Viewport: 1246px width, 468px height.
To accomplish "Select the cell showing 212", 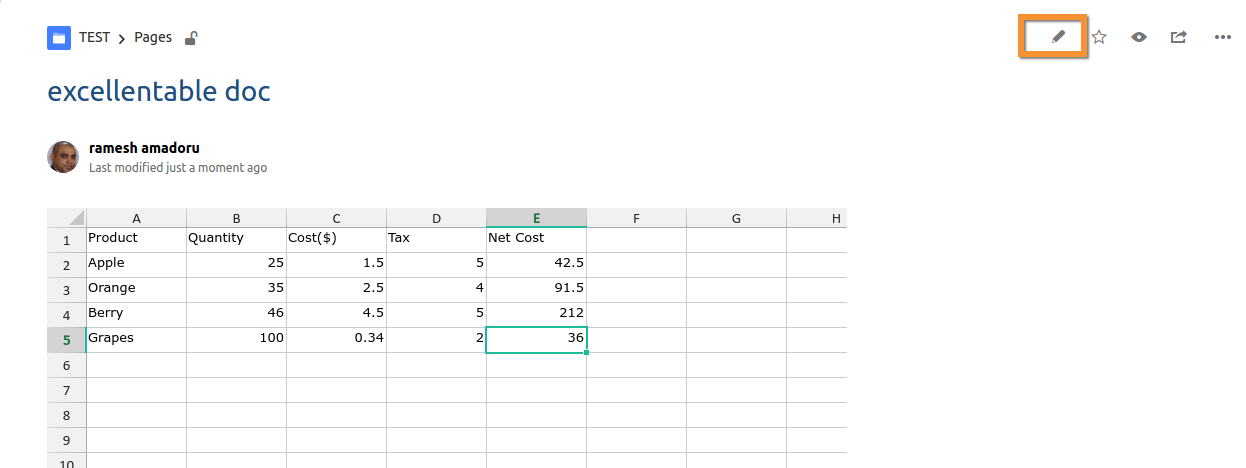I will coord(536,315).
